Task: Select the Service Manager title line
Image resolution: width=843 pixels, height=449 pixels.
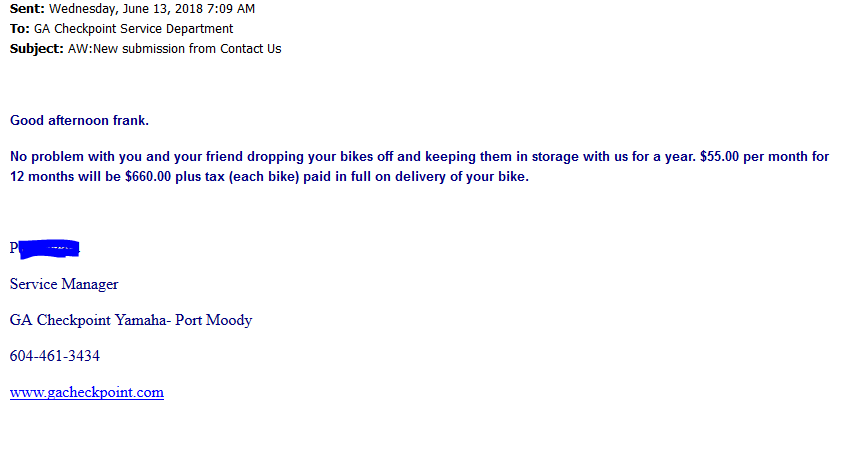Action: pos(64,284)
